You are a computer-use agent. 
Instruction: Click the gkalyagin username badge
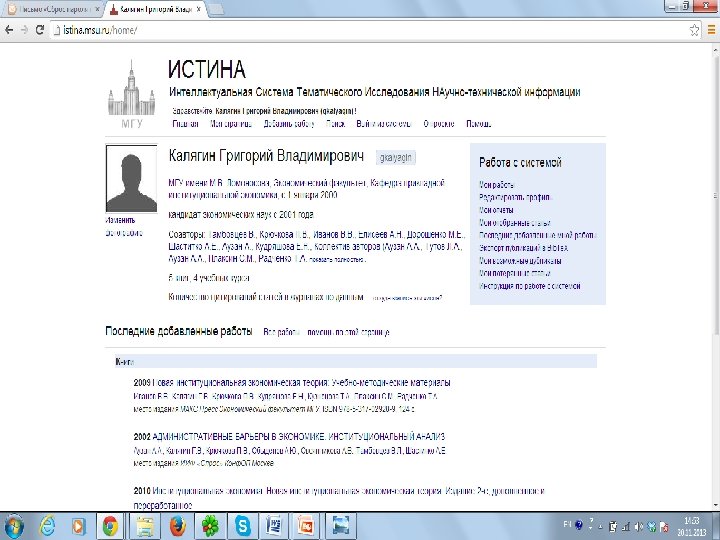(395, 158)
